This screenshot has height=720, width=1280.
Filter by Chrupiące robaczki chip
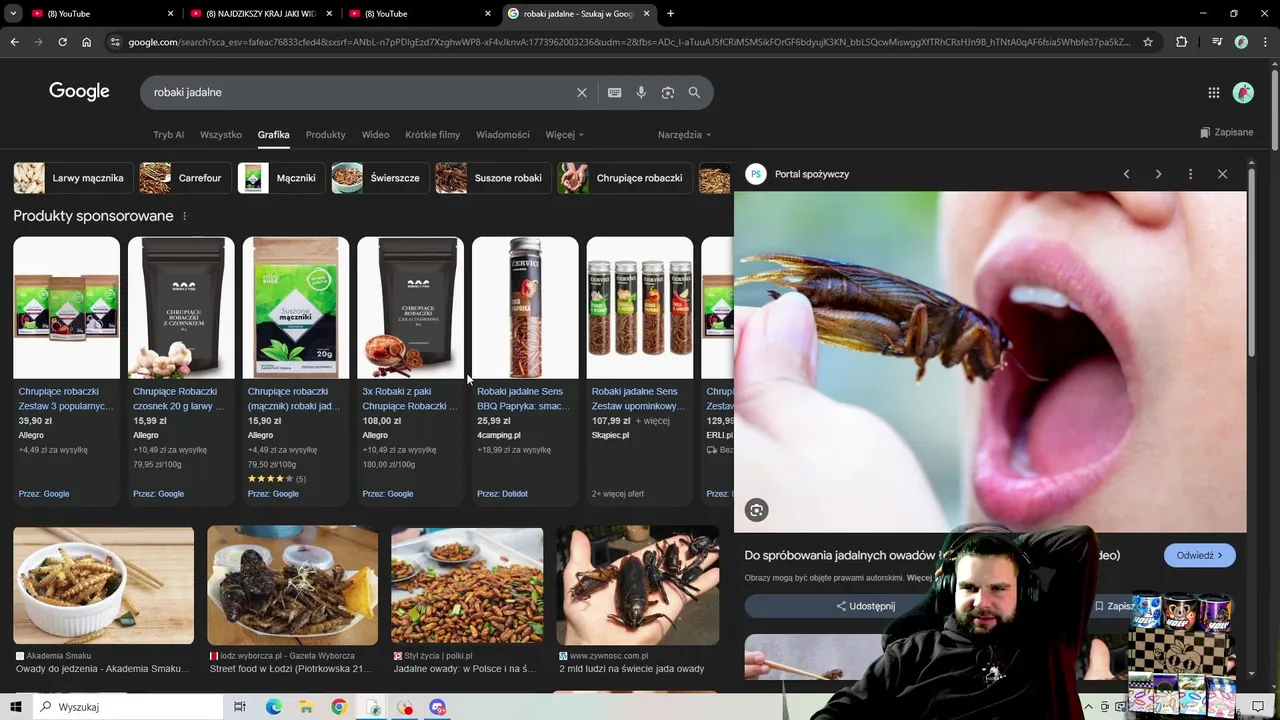point(624,178)
